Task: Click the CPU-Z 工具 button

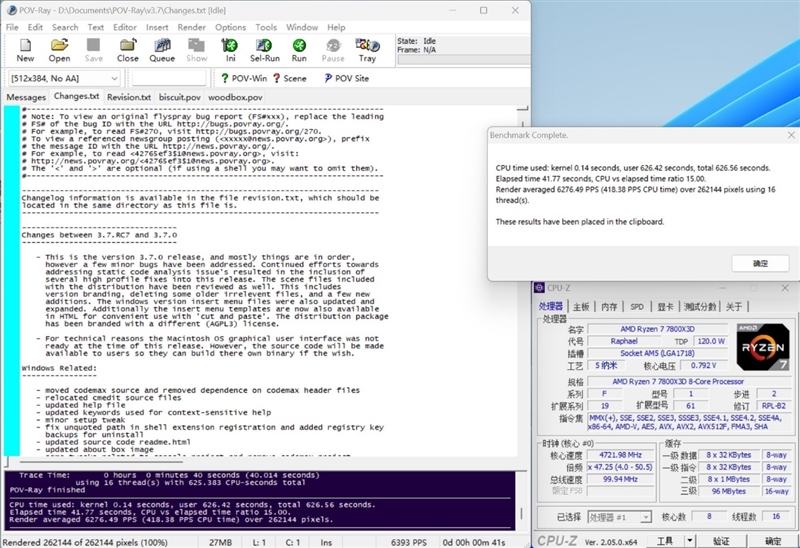Action: (x=665, y=541)
